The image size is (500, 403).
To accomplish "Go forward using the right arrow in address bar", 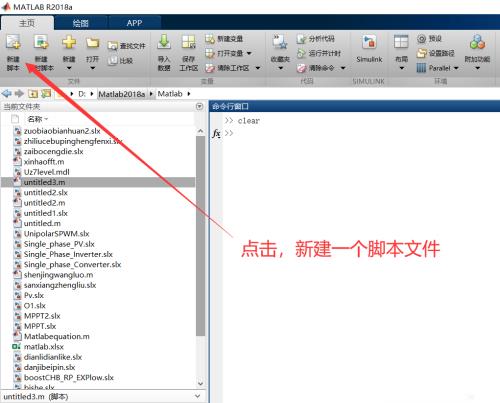I will 19,94.
